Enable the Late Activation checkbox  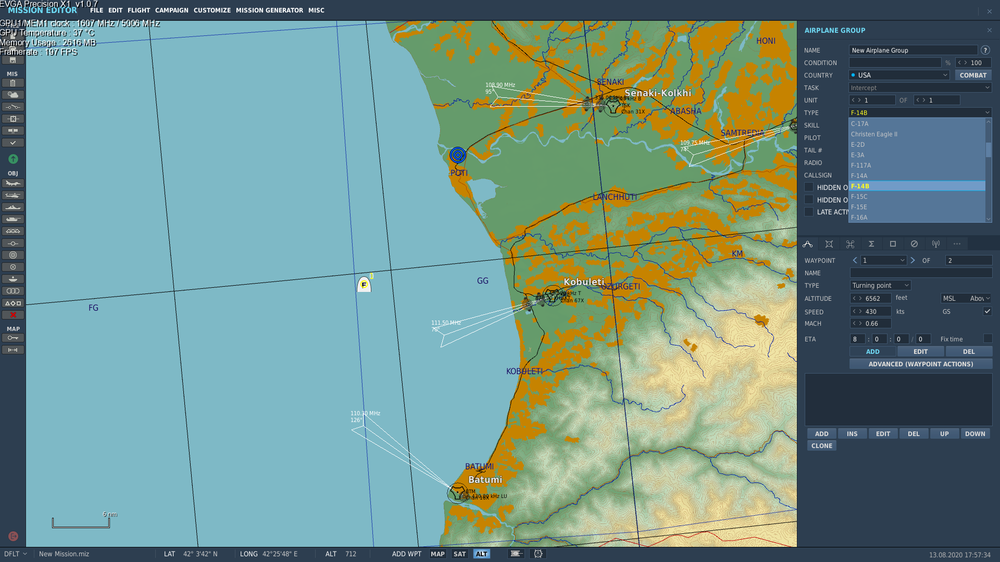809,212
